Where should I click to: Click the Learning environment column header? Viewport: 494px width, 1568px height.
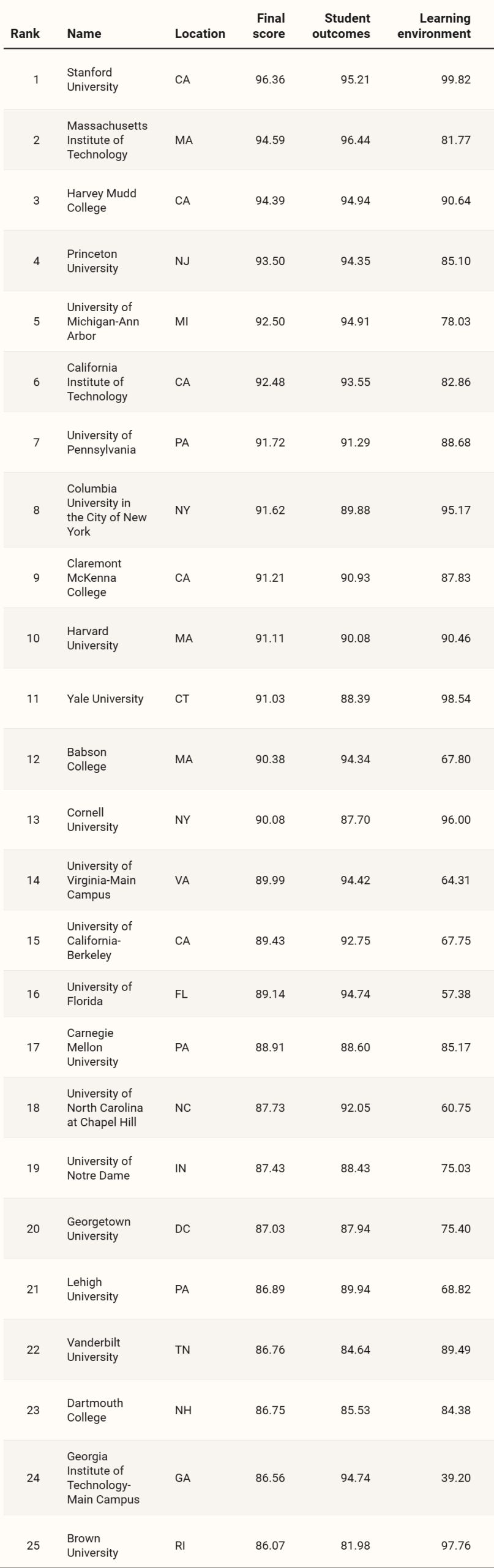[434, 26]
